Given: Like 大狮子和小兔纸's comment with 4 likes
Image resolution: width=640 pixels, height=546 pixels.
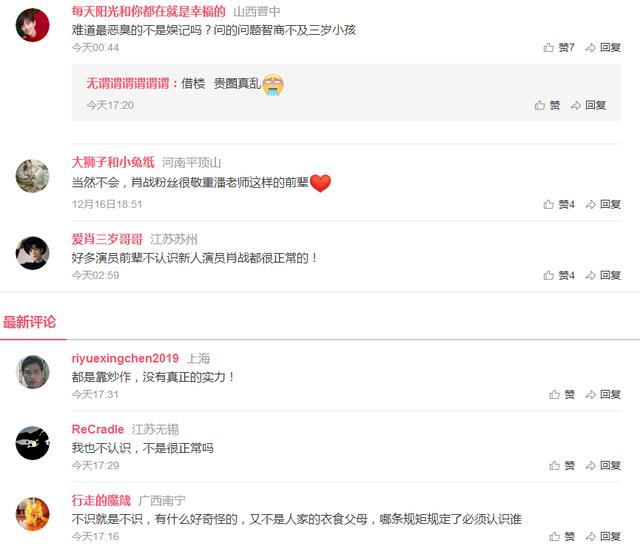Looking at the screenshot, I should (x=559, y=204).
